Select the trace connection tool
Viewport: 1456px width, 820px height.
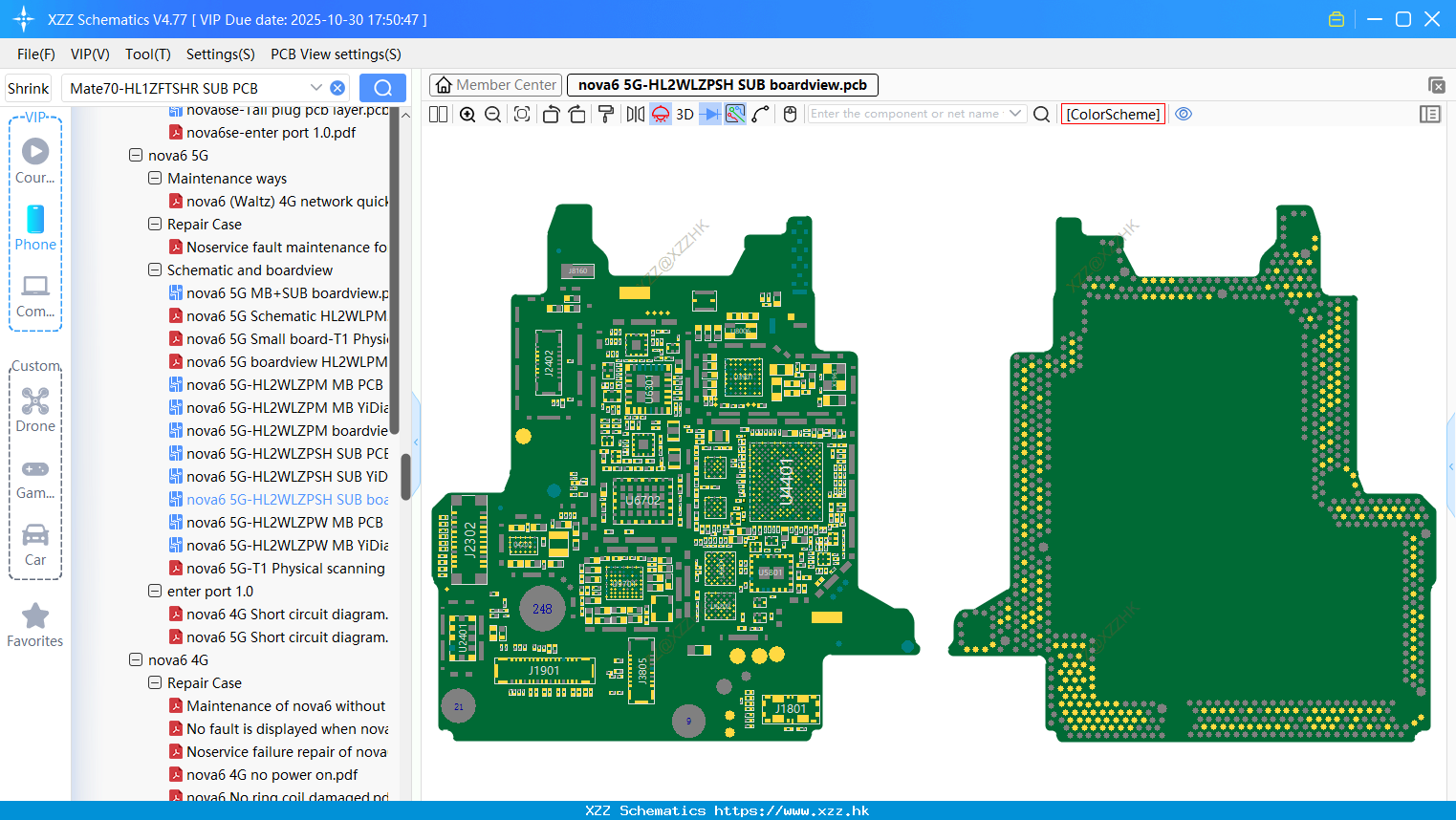click(x=761, y=115)
